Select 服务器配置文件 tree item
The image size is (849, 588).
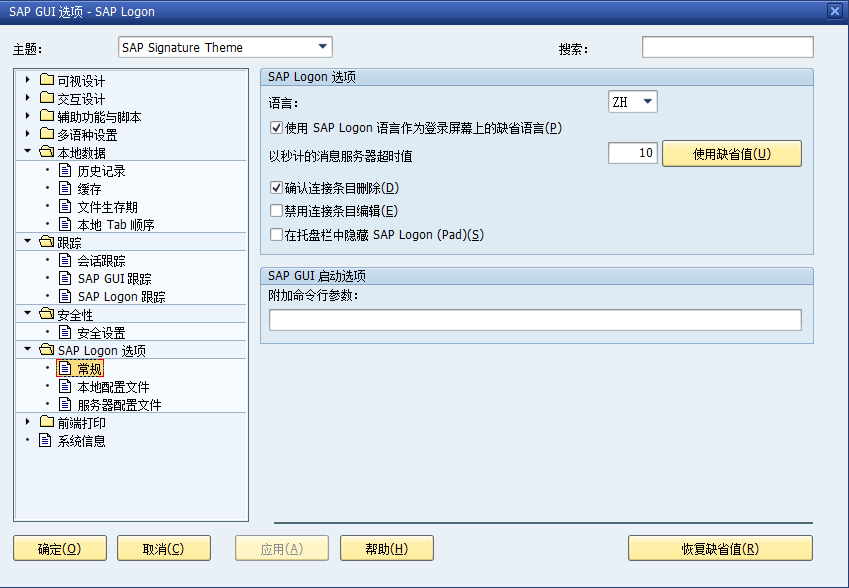pyautogui.click(x=119, y=405)
